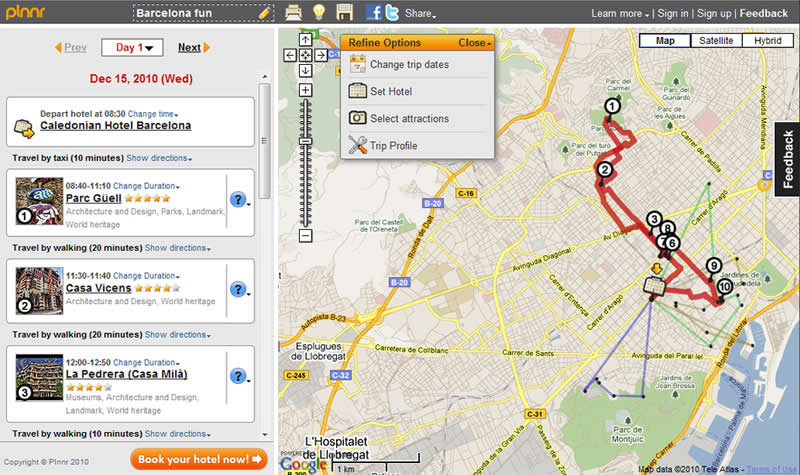Open the Casa Vicens attraction link

98,288
